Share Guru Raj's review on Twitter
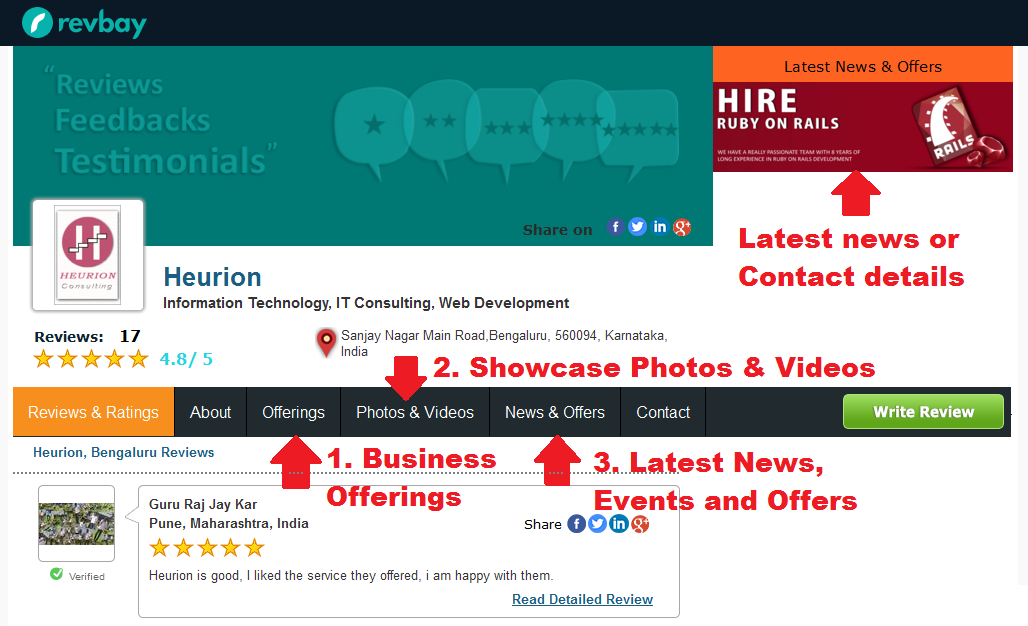The image size is (1028, 626). [x=597, y=524]
